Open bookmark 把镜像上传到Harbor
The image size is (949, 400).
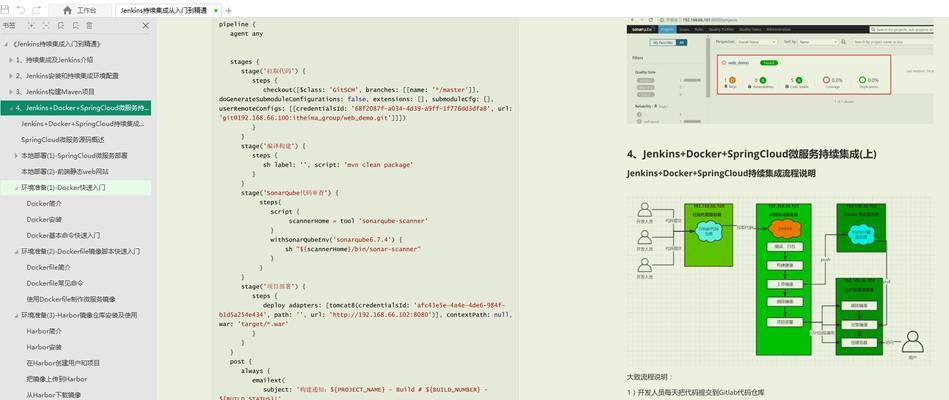[x=56, y=379]
